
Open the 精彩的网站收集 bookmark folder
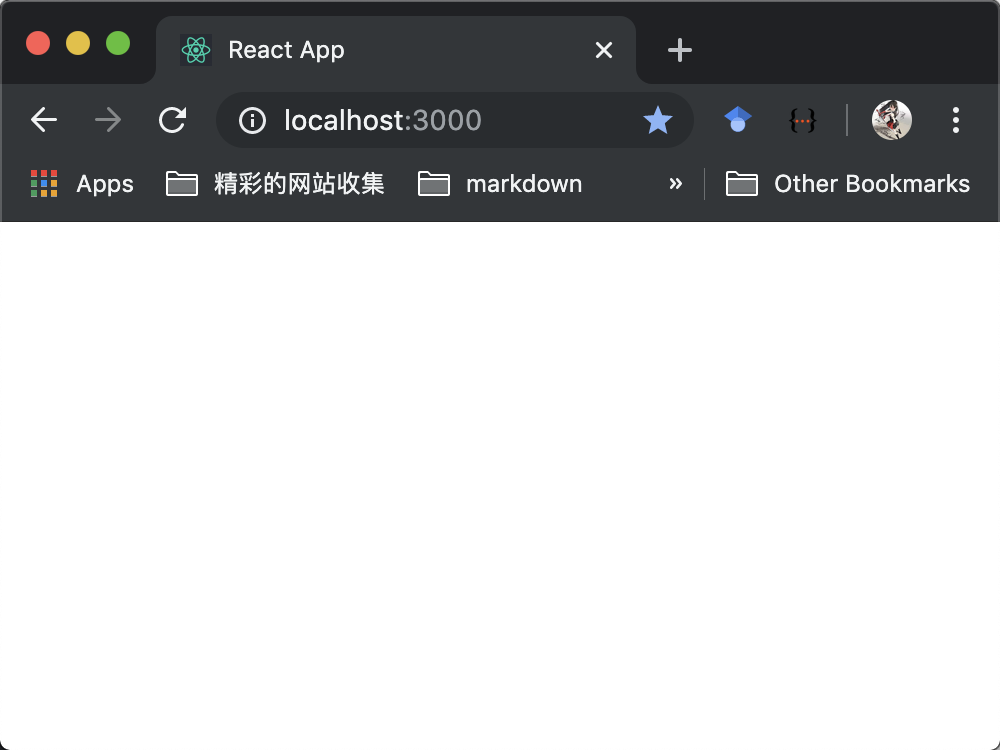tap(275, 184)
